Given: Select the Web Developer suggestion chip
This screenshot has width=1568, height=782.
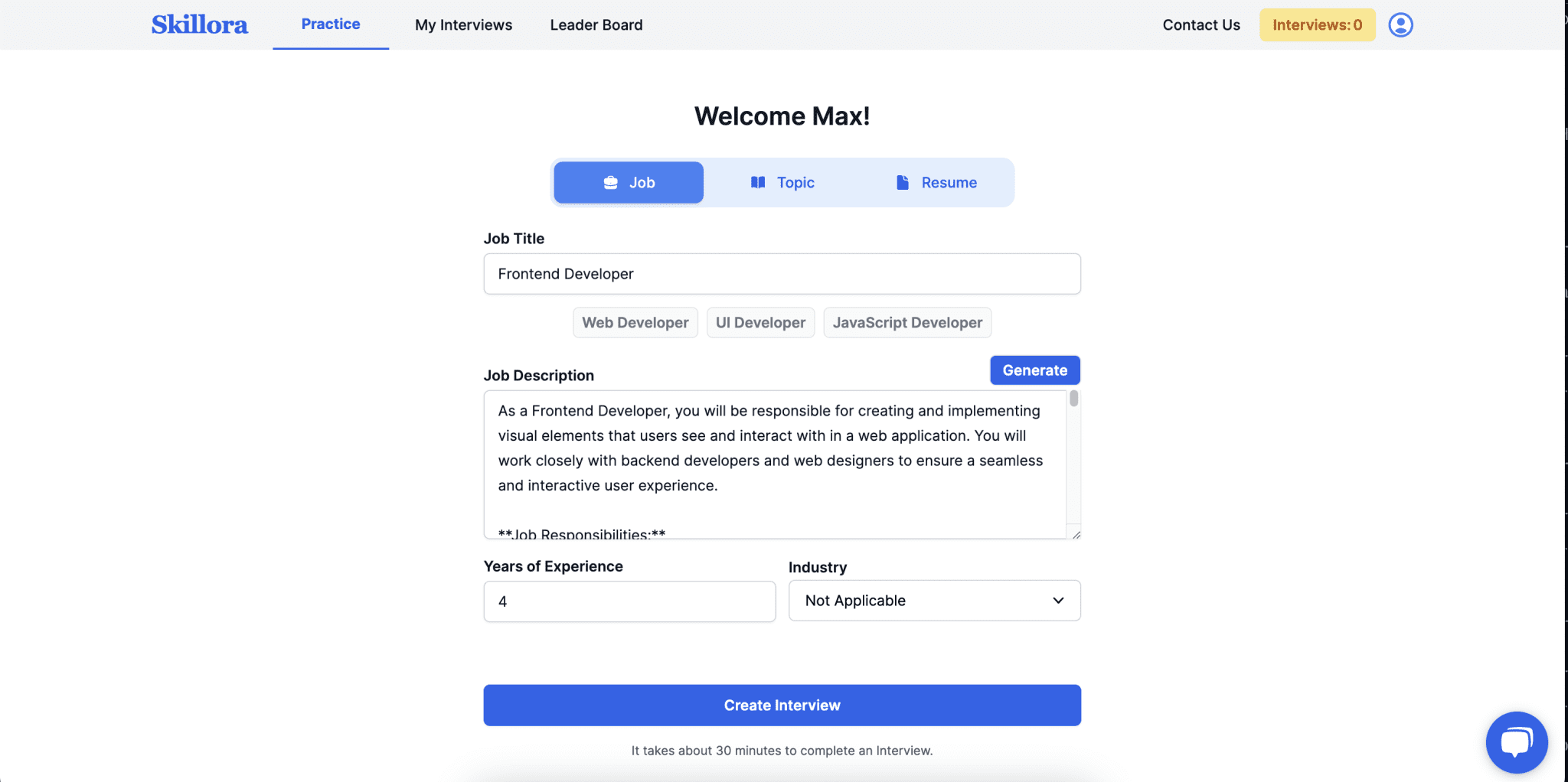Looking at the screenshot, I should pyautogui.click(x=635, y=323).
